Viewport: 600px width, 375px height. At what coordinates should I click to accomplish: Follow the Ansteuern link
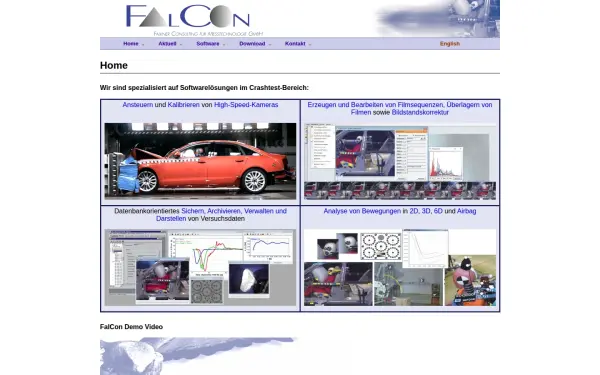point(137,104)
